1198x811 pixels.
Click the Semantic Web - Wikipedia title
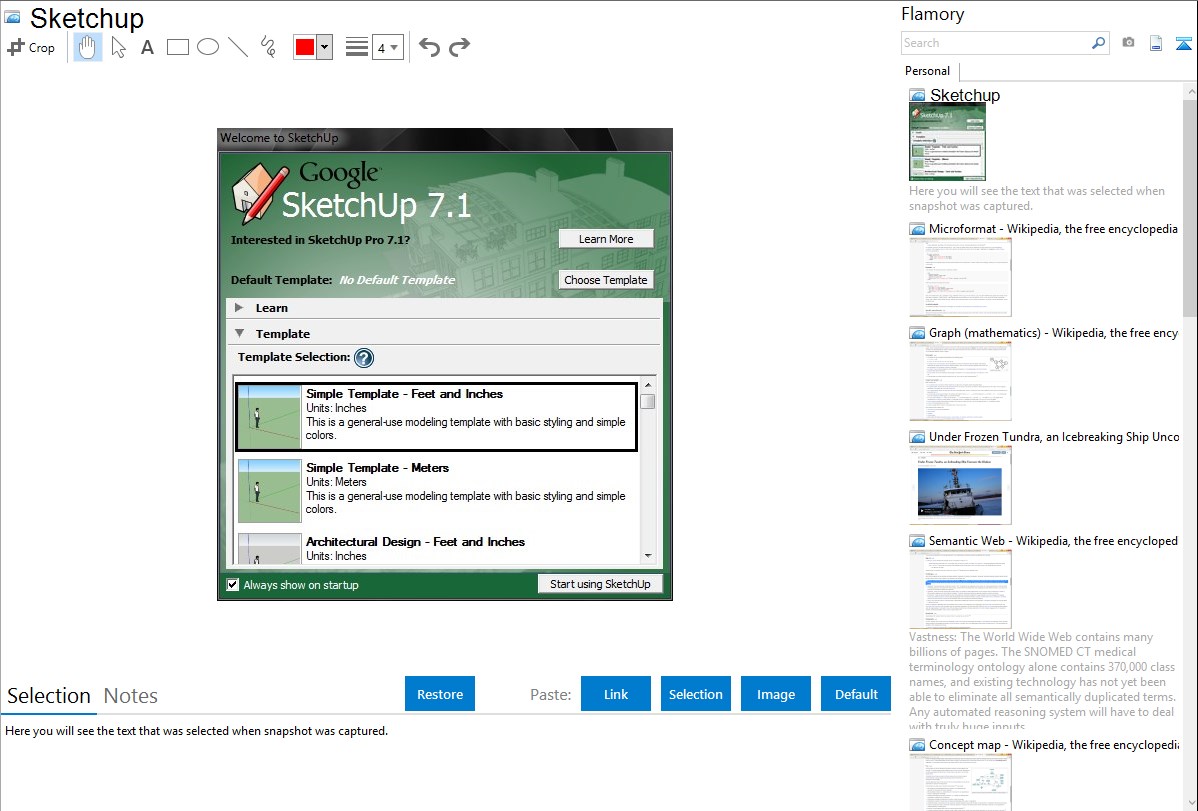[x=1053, y=540]
